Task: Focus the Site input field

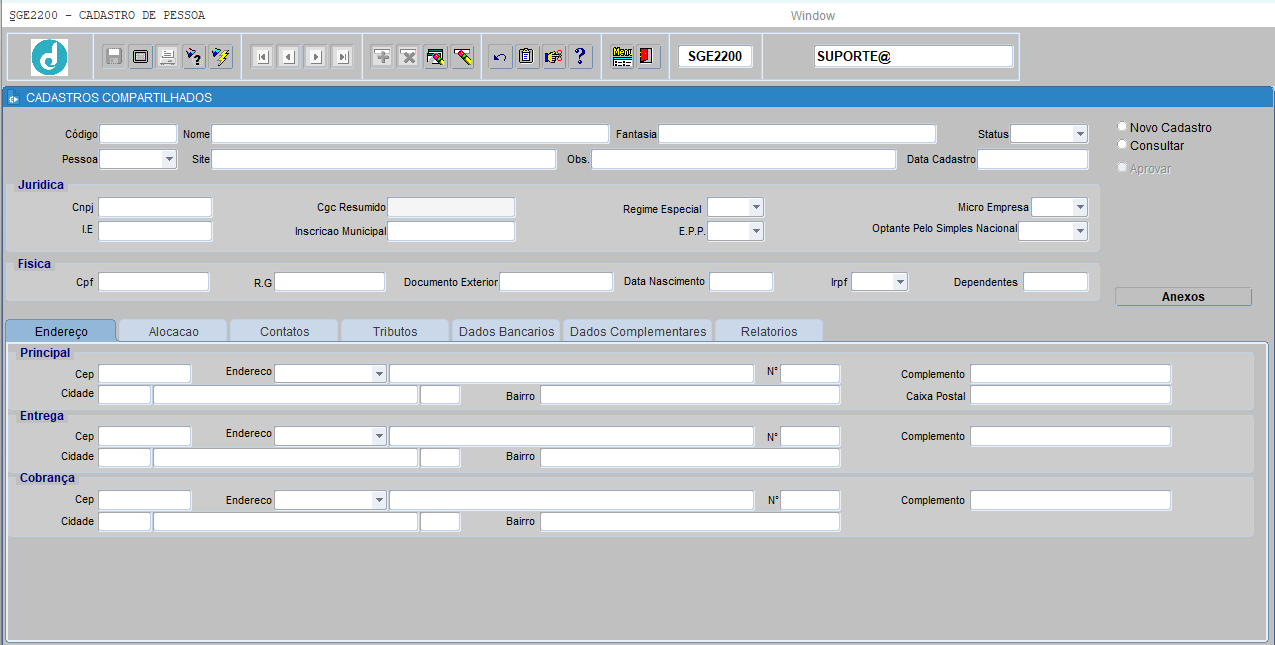Action: (383, 159)
